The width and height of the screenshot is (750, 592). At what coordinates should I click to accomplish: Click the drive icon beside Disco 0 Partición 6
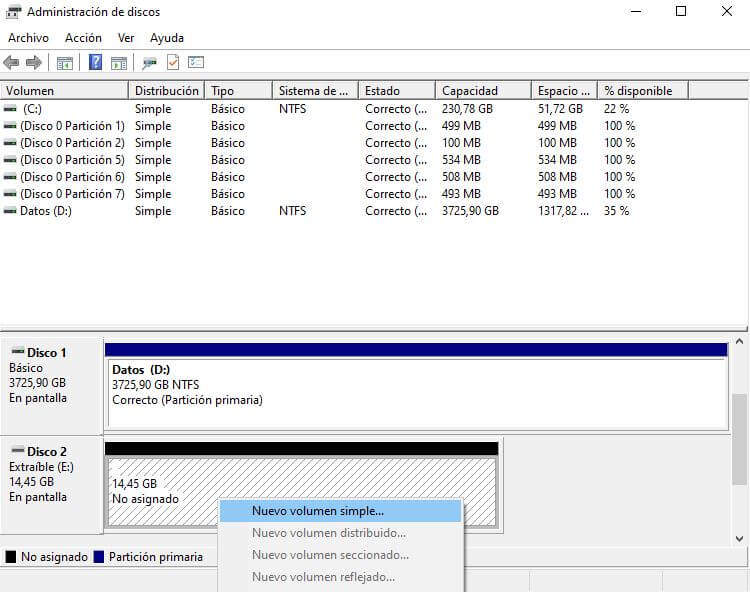pos(10,177)
